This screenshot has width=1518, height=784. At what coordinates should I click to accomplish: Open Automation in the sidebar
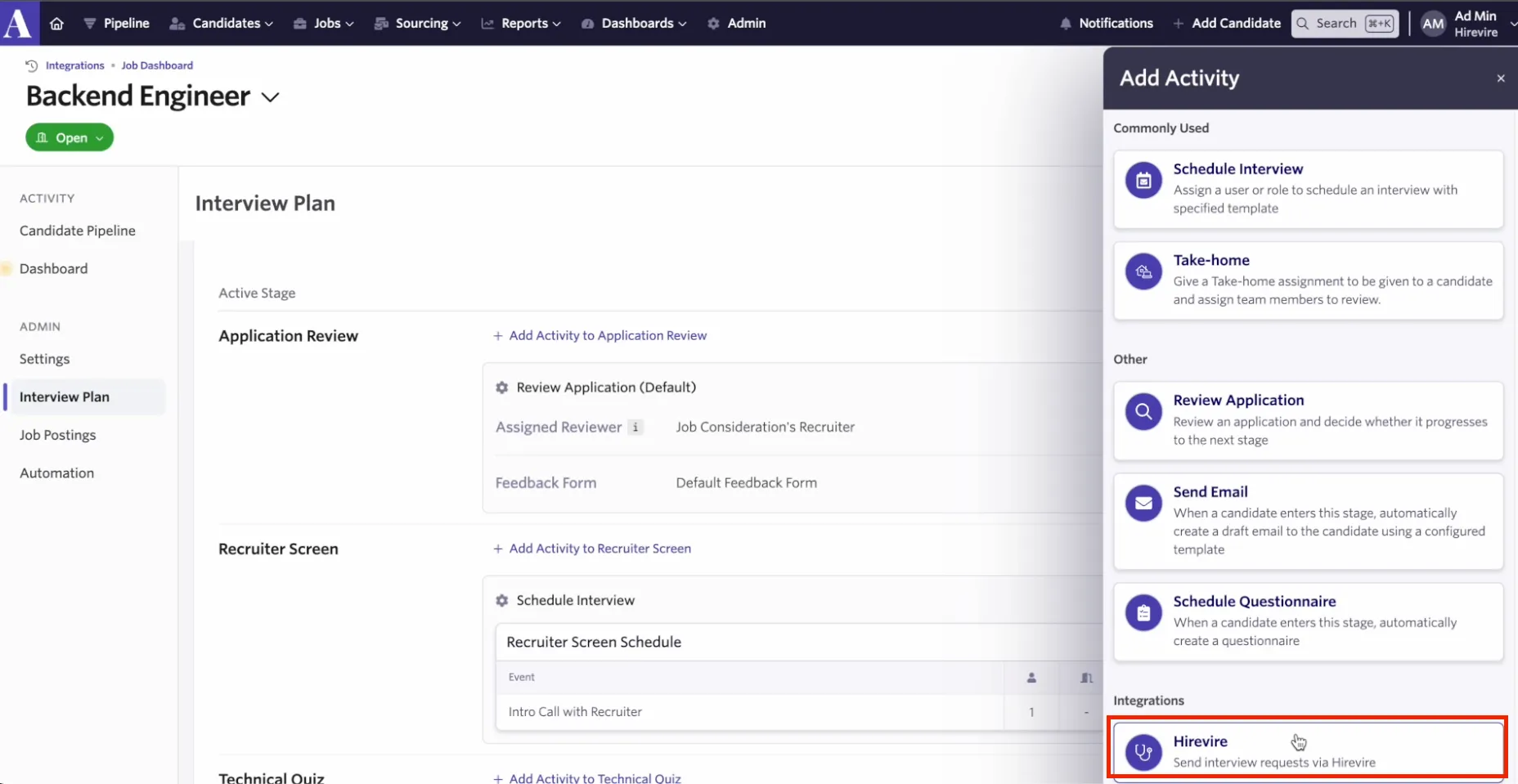(57, 473)
